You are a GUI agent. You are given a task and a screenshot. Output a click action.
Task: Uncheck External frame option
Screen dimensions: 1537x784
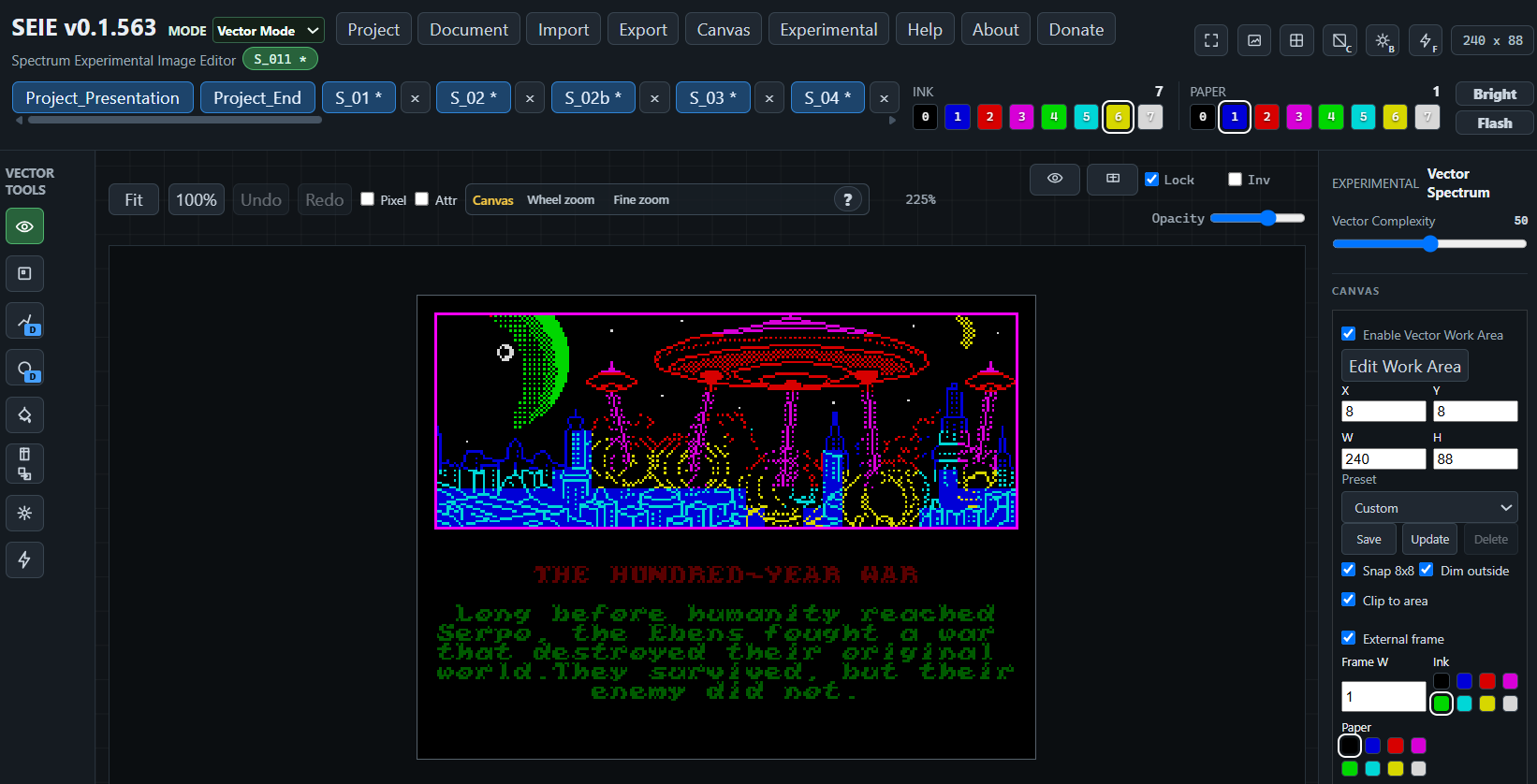click(1349, 638)
